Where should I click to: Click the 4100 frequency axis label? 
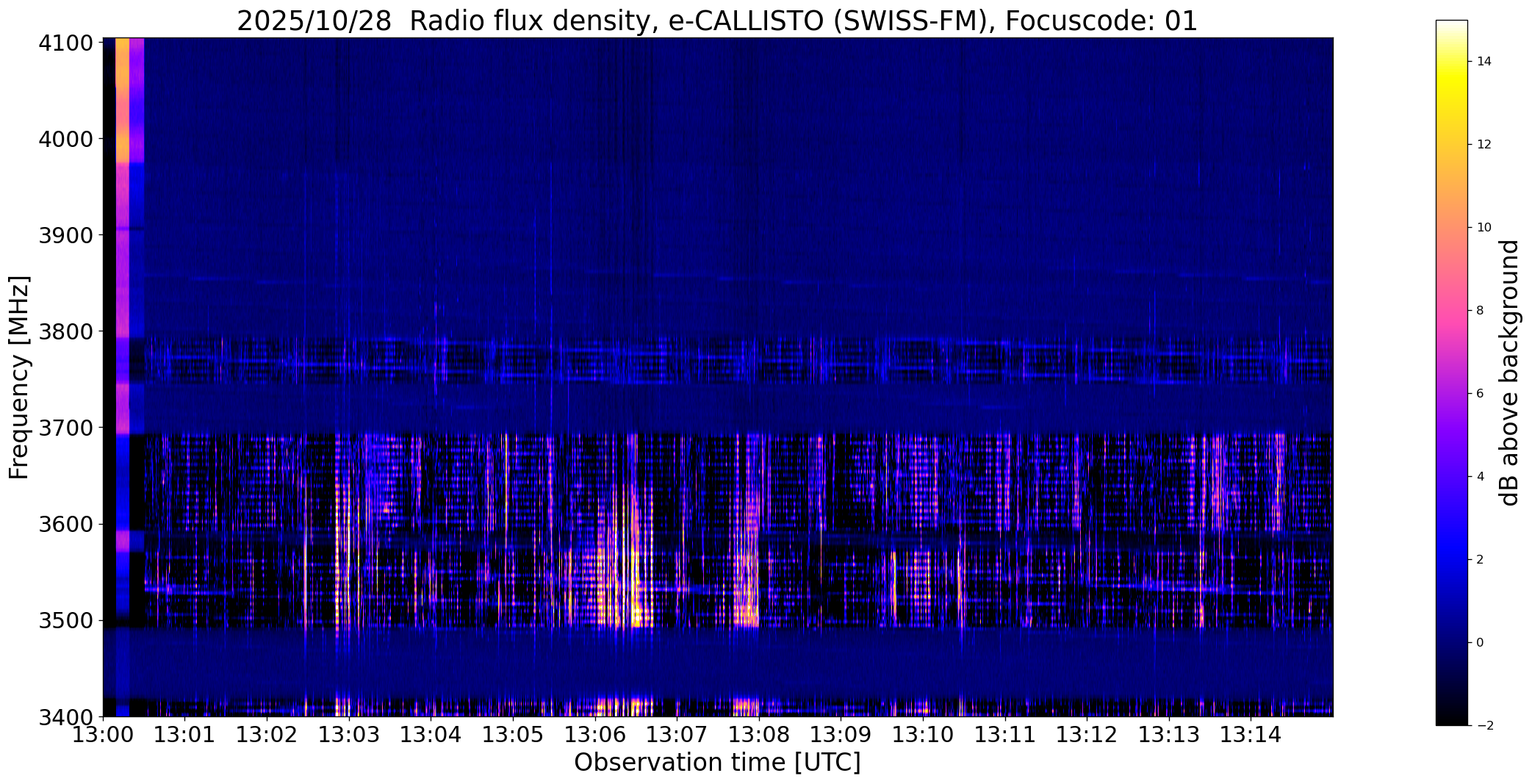(x=65, y=43)
